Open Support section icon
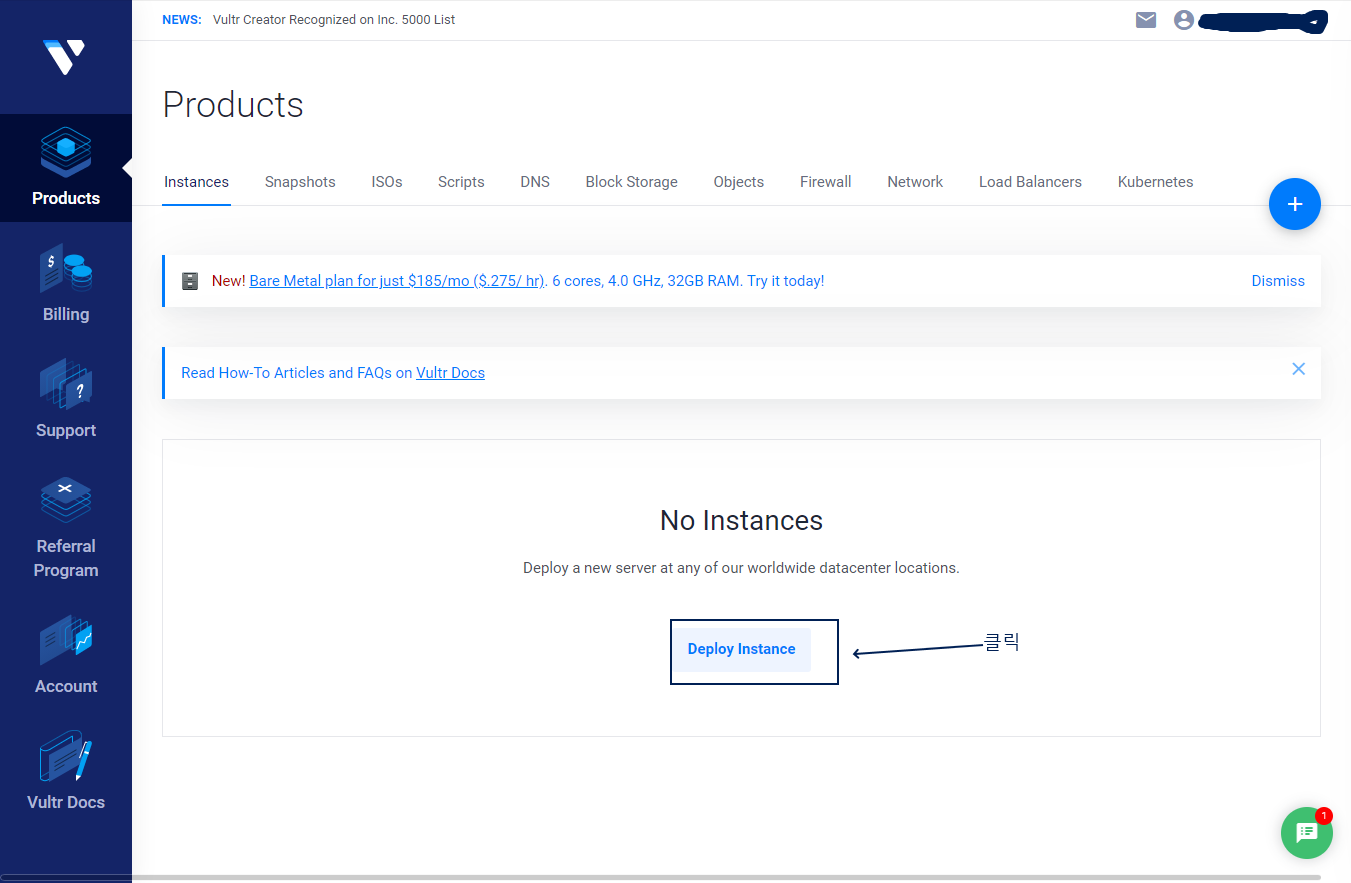Image resolution: width=1351 pixels, height=883 pixels. [66, 385]
